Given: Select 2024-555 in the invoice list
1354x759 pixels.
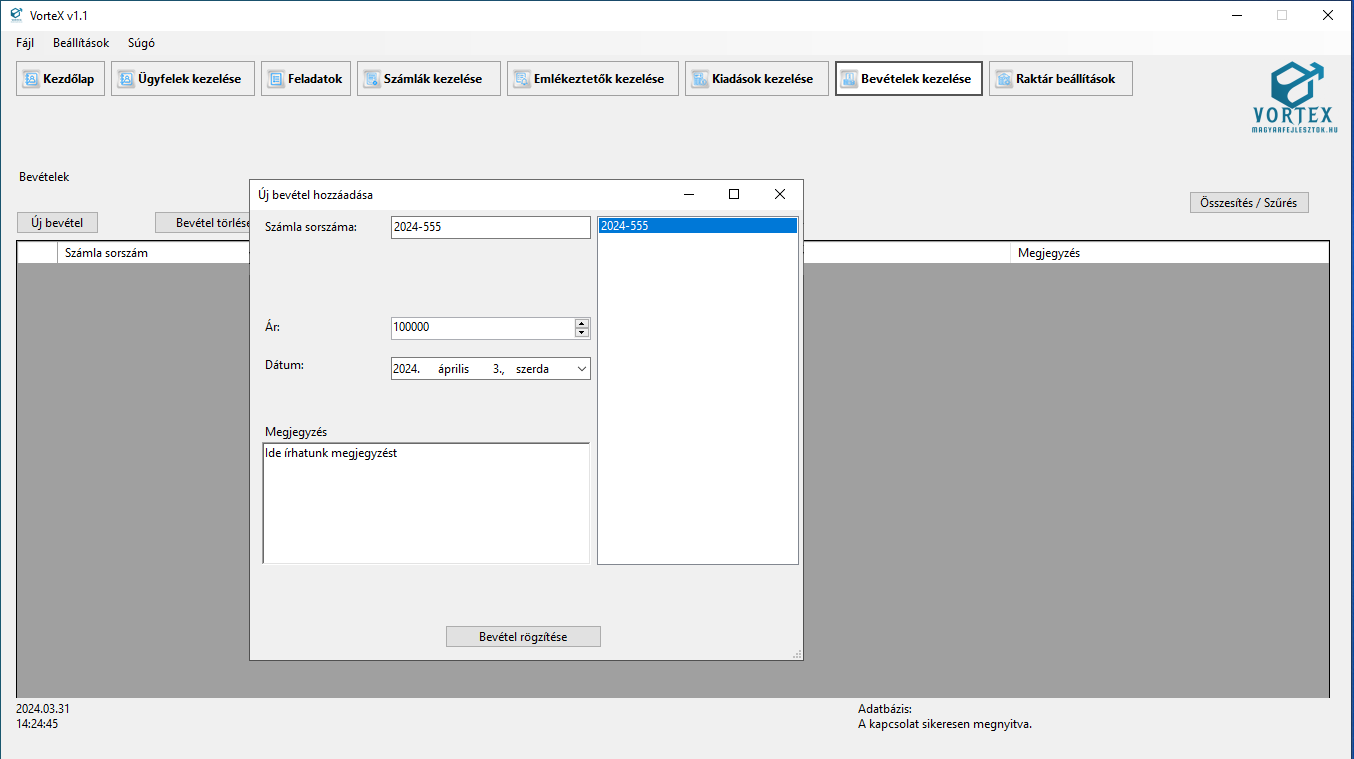Looking at the screenshot, I should click(x=697, y=226).
